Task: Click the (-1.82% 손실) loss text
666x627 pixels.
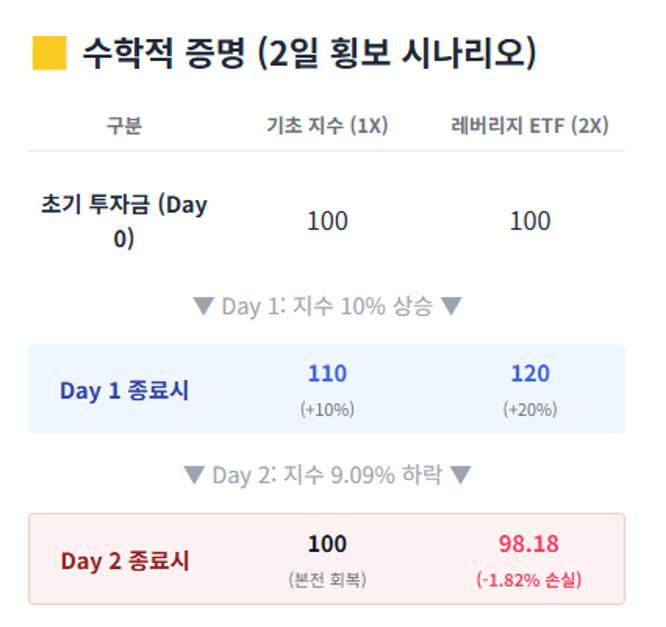Action: pyautogui.click(x=529, y=579)
